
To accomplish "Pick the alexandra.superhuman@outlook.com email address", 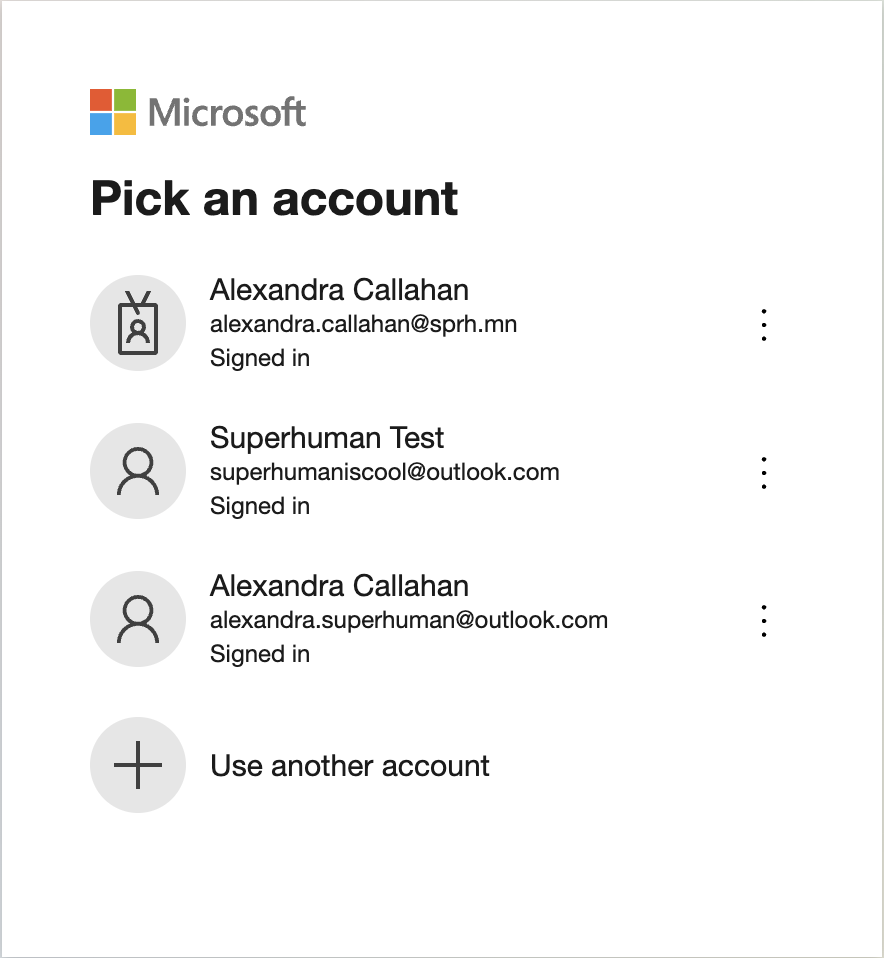I will tap(409, 620).
